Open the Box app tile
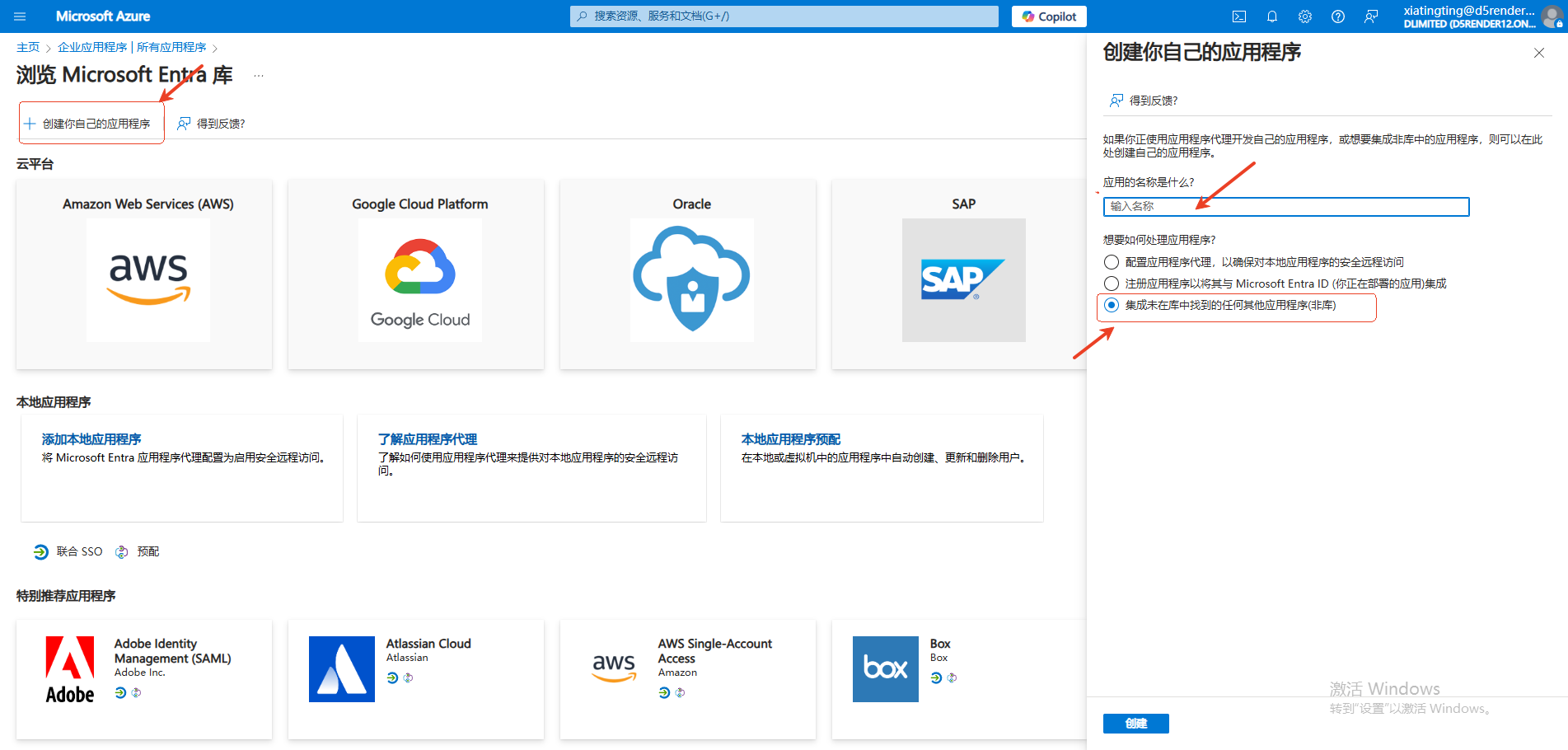This screenshot has width=1568, height=750. coord(960,679)
